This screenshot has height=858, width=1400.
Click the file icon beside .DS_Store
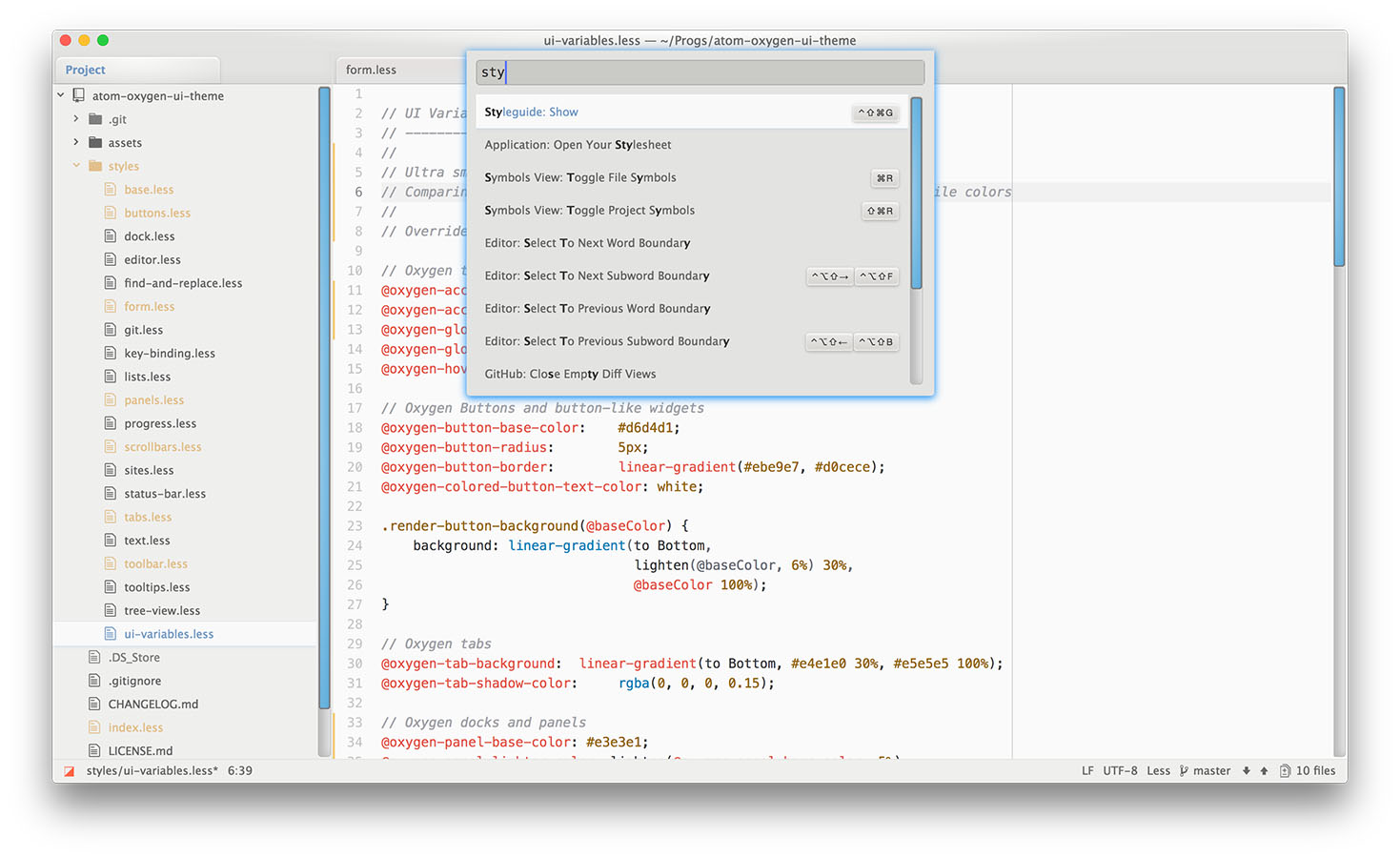pos(94,658)
